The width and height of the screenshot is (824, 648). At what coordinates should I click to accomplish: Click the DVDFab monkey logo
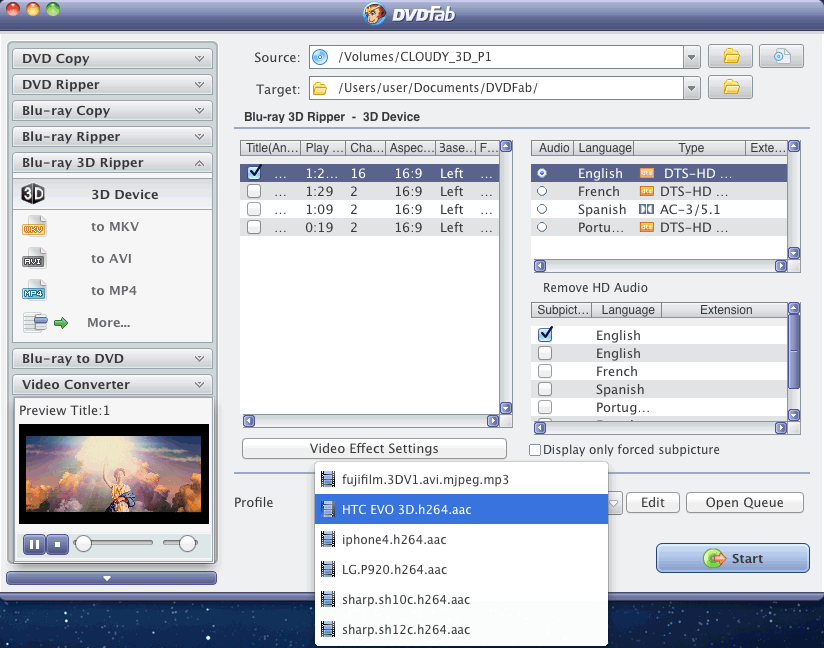pyautogui.click(x=375, y=14)
